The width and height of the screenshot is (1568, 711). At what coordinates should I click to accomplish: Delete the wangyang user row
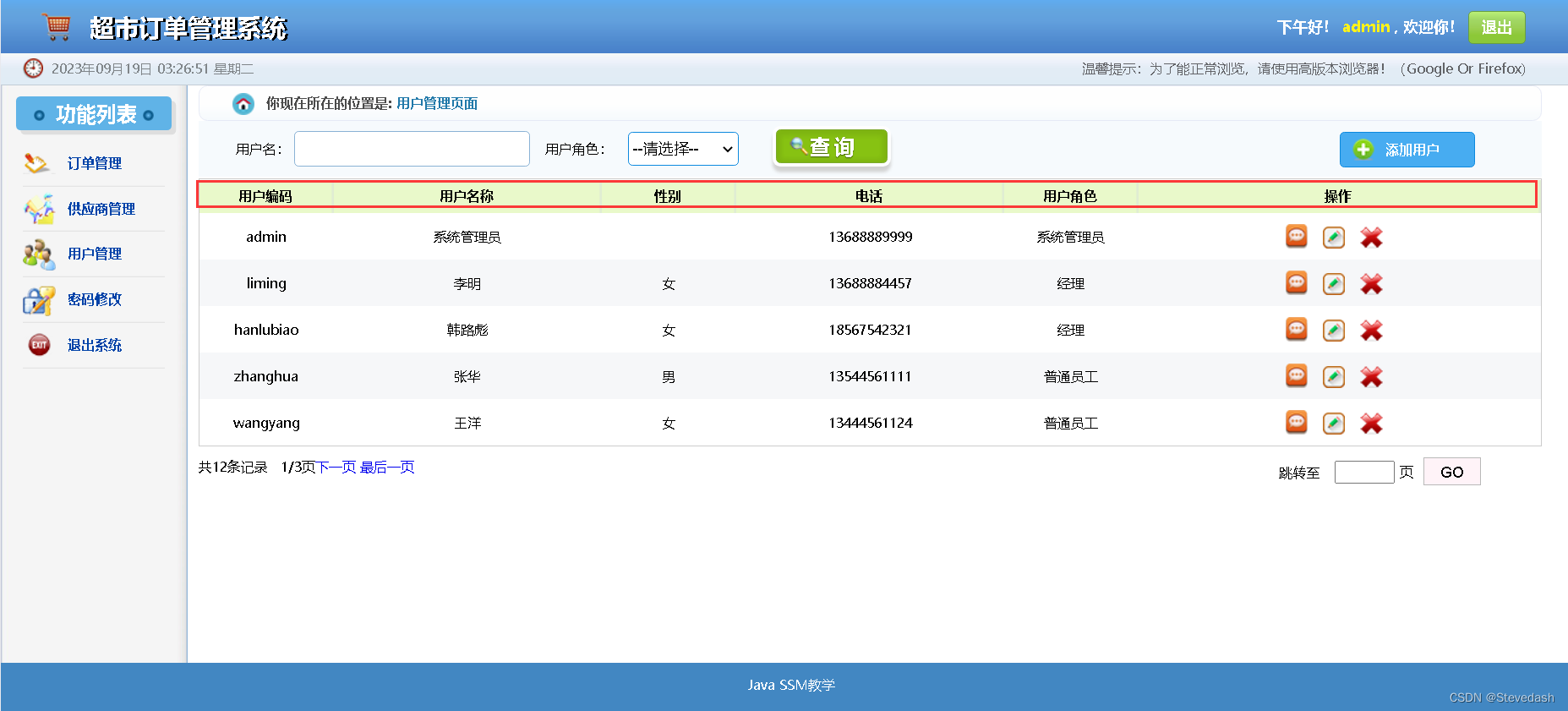[x=1371, y=424]
